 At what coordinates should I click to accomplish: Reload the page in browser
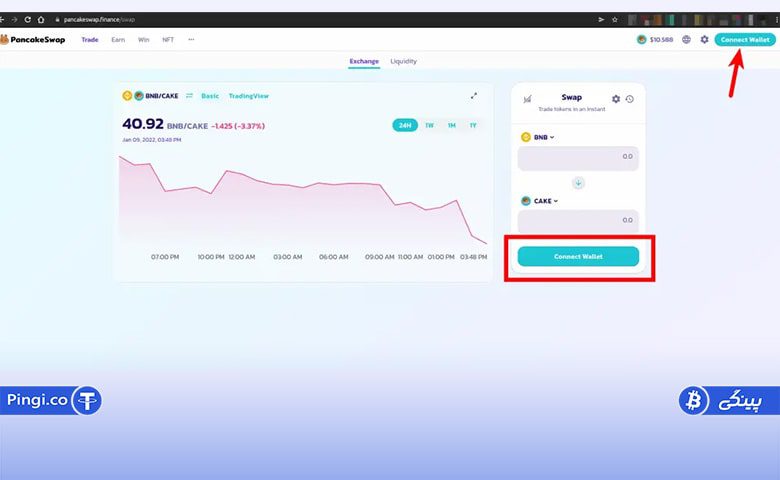[x=27, y=19]
